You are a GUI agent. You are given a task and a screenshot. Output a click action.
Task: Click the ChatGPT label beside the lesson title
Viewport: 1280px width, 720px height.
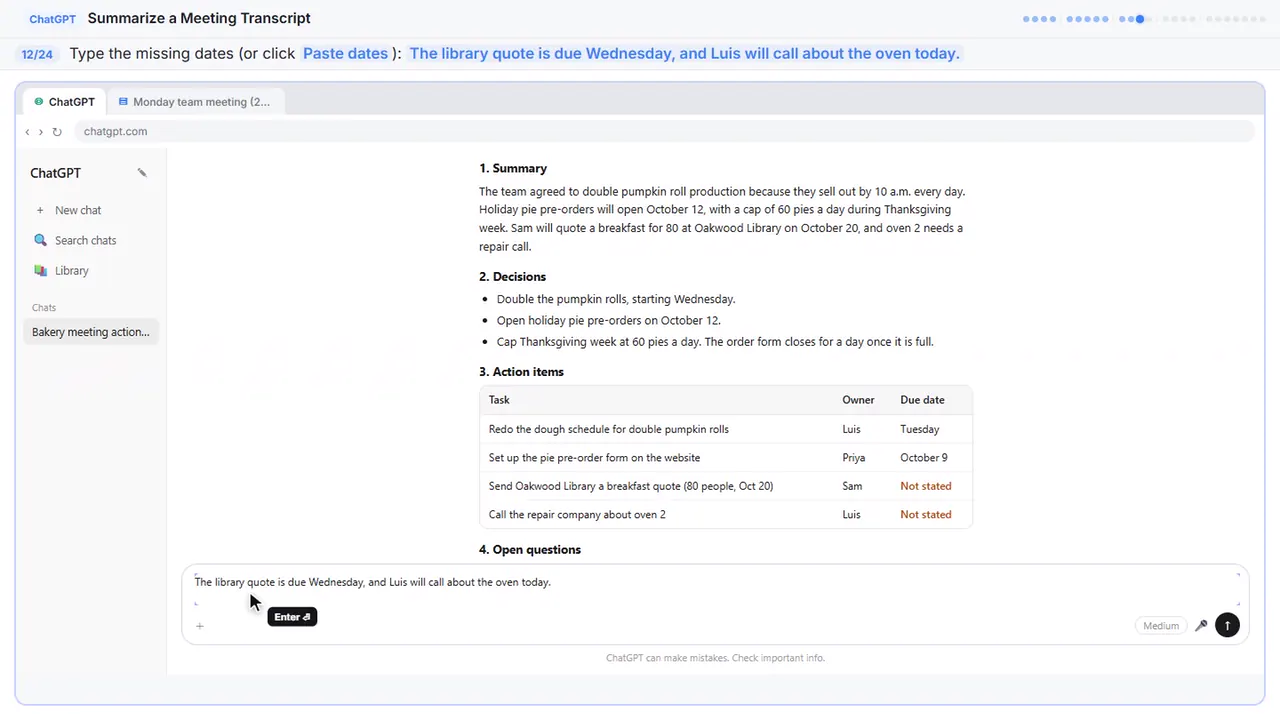(x=53, y=19)
